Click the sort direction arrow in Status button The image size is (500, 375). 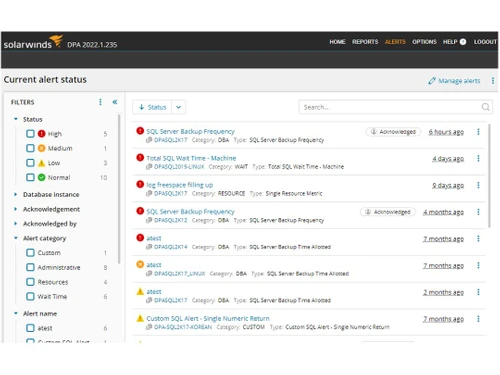pos(141,107)
